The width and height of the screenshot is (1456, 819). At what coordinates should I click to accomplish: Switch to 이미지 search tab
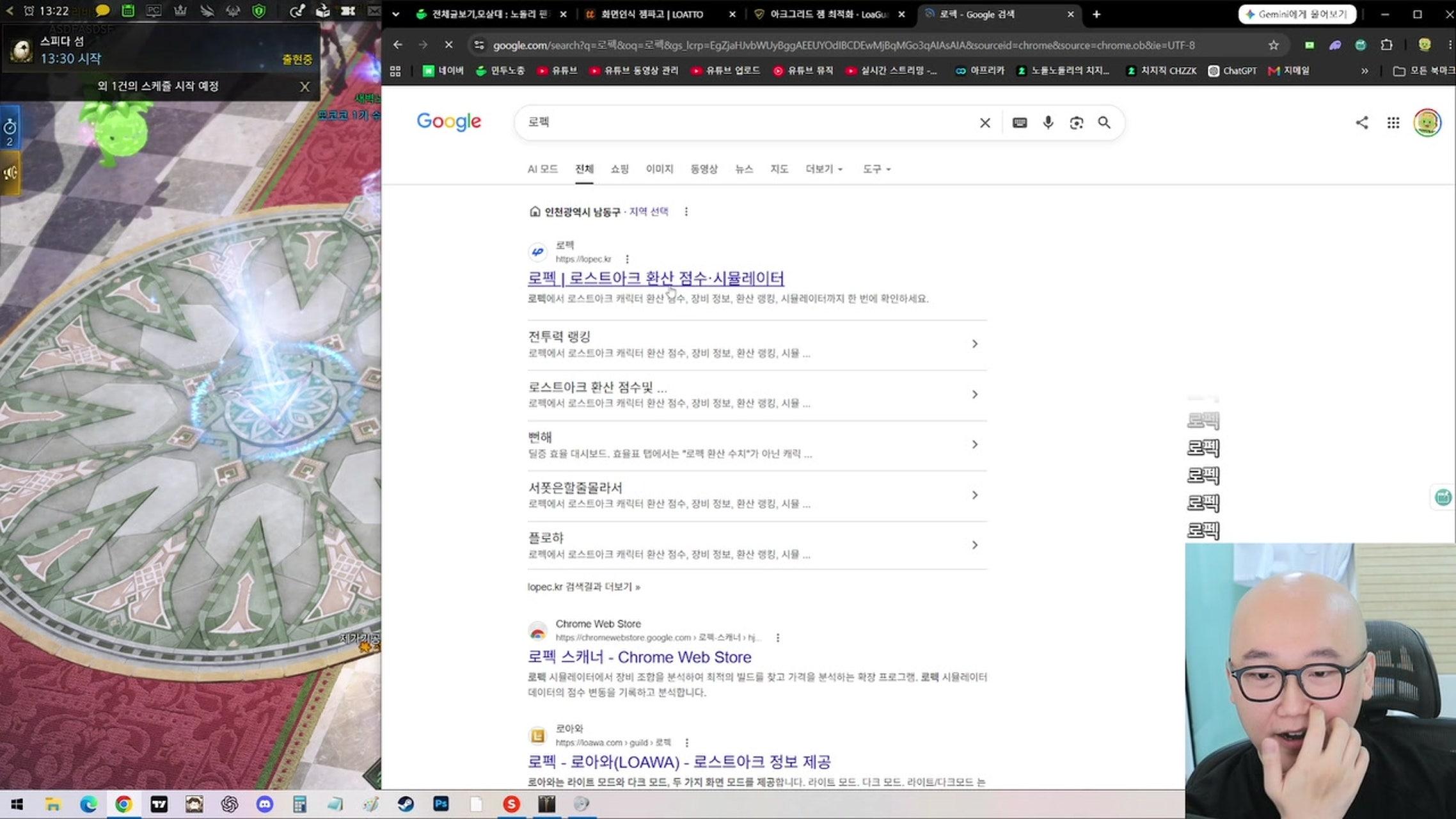click(660, 169)
